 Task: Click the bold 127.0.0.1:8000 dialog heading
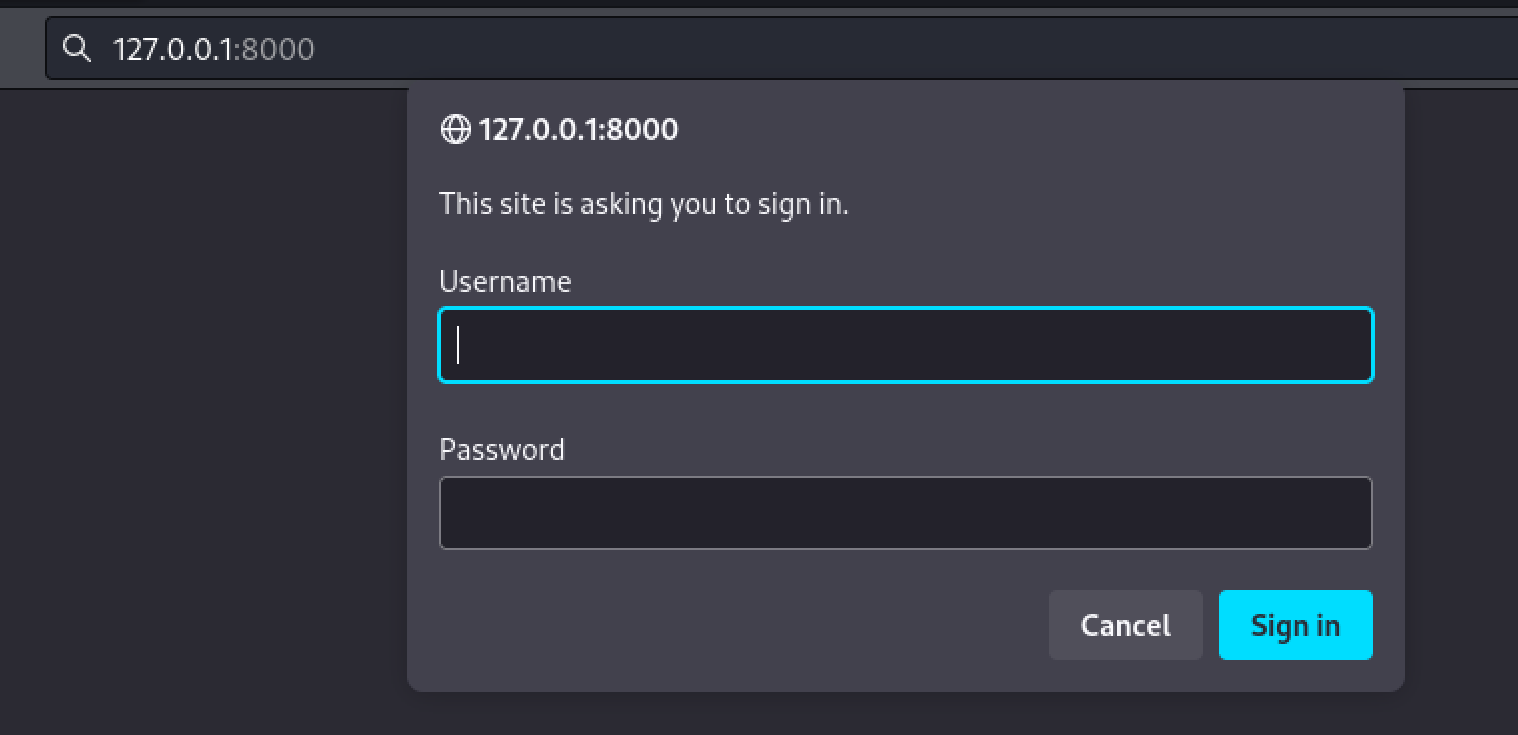coord(578,129)
